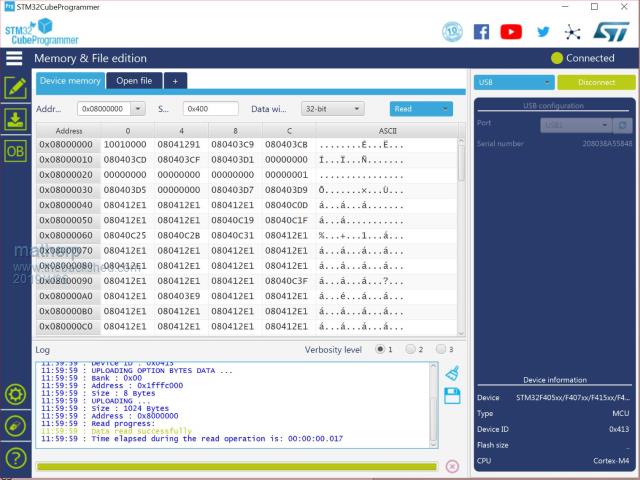
Task: Expand the Read button dropdown arrow
Action: pyautogui.click(x=445, y=109)
